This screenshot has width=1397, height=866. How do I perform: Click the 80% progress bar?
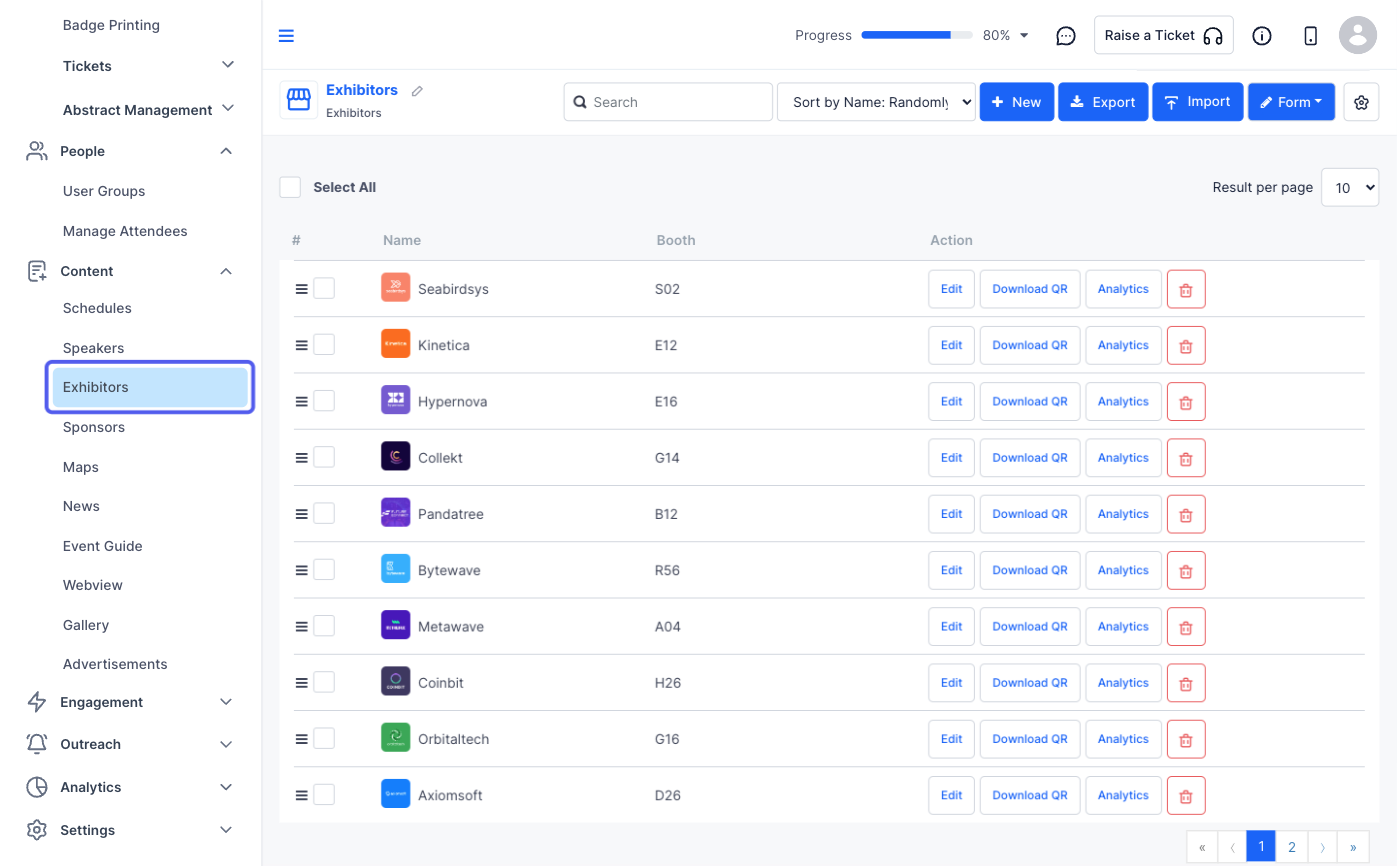click(917, 35)
